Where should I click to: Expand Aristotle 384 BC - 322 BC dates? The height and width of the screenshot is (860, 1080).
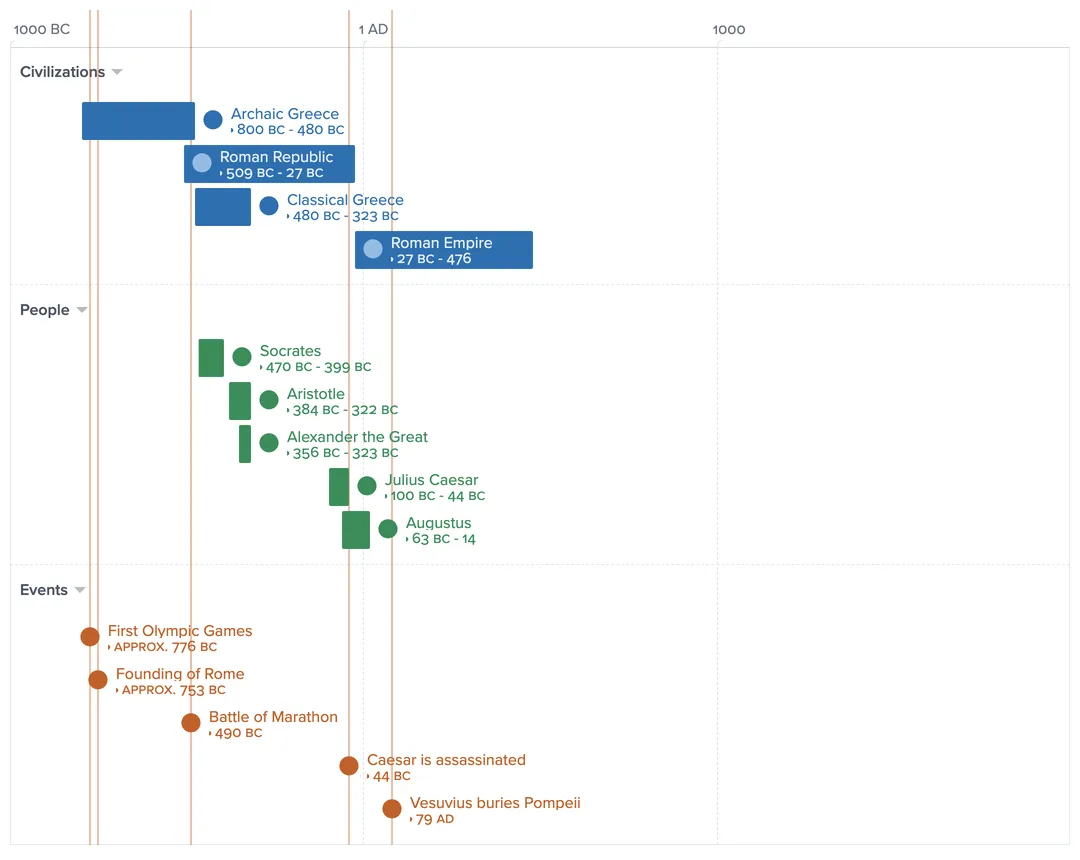[342, 410]
